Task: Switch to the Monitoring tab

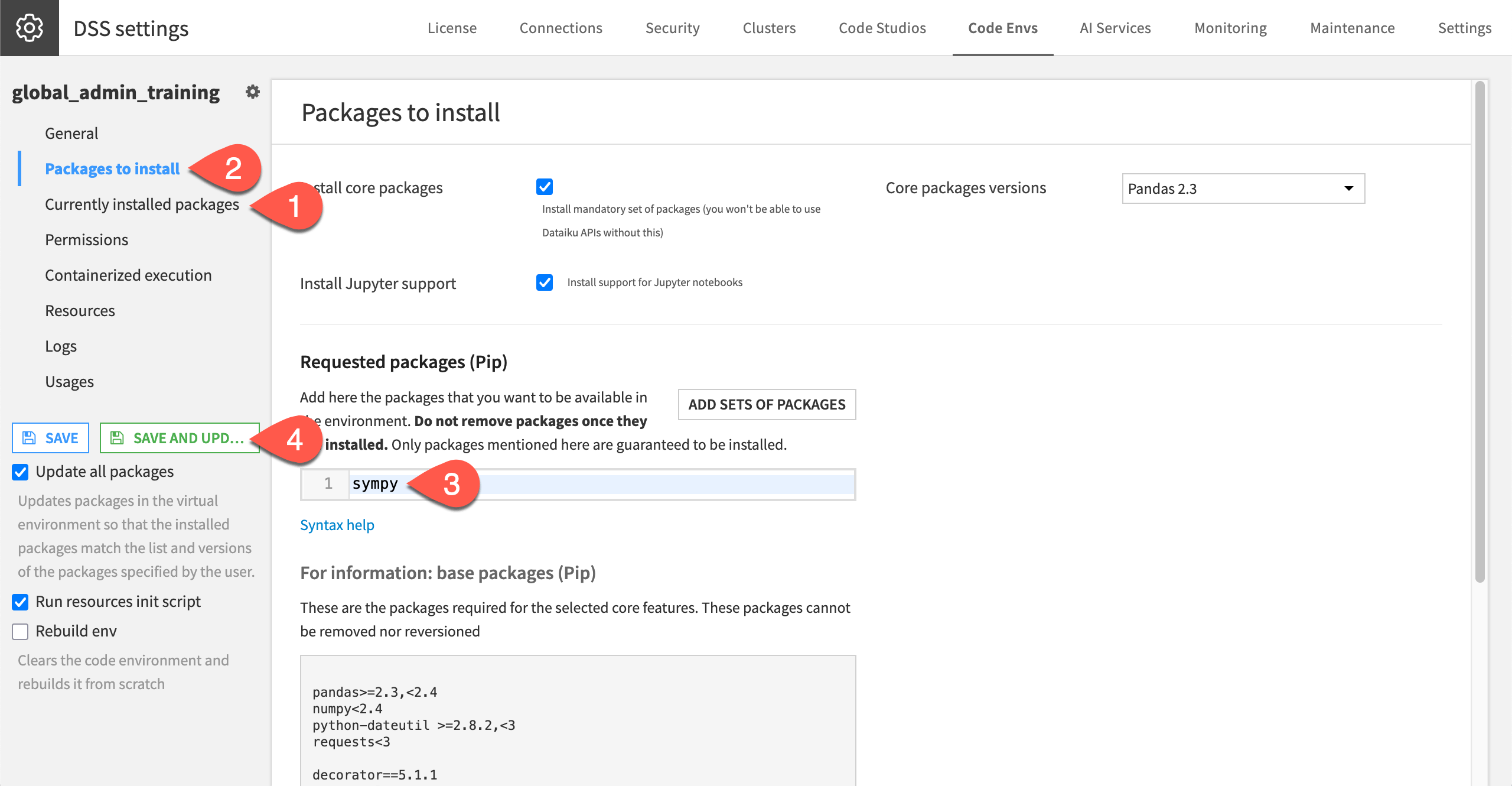Action: pos(1230,28)
